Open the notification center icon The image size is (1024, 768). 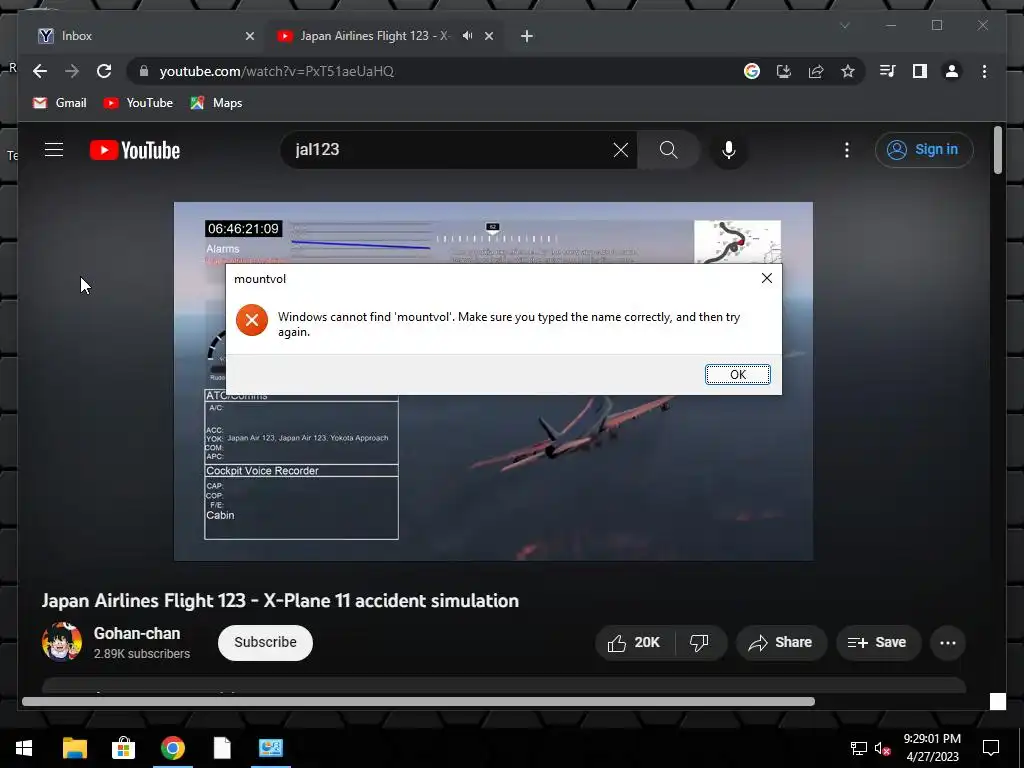(991, 748)
